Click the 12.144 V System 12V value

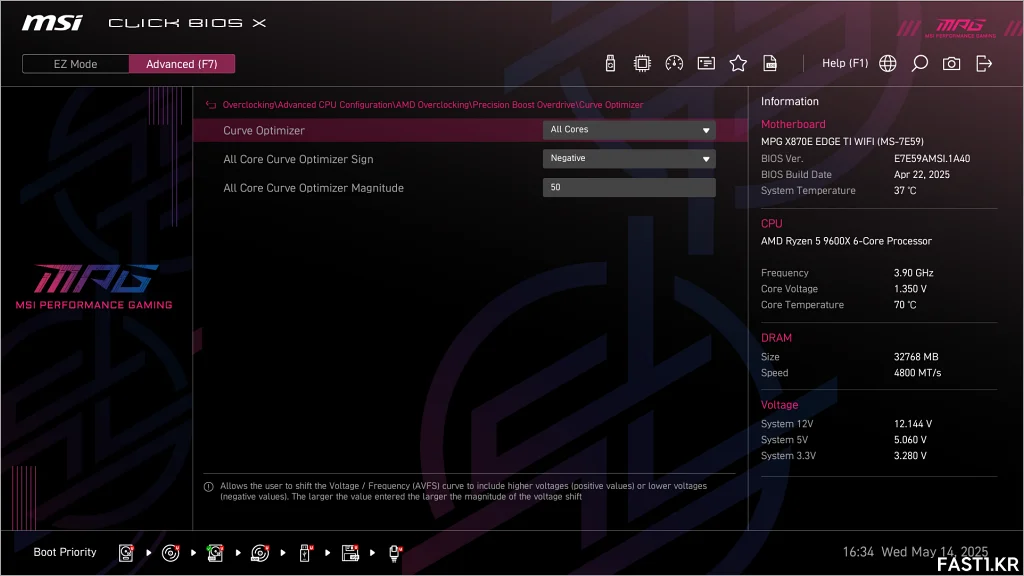912,424
